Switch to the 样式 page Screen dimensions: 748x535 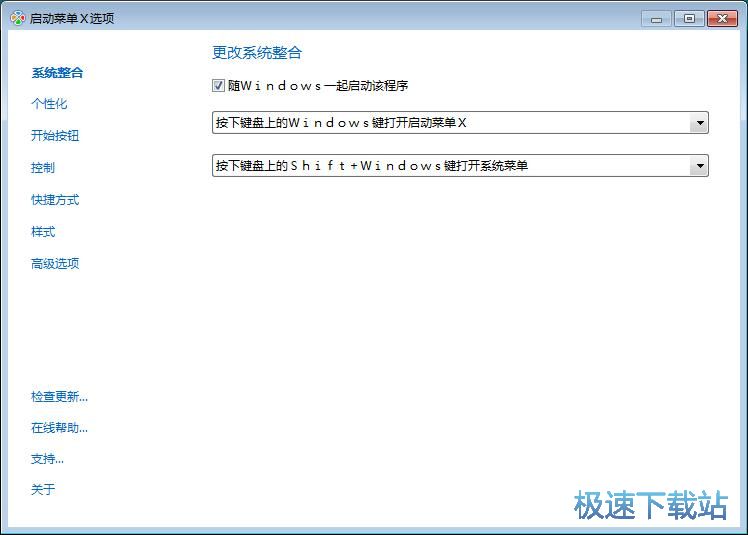[x=43, y=232]
